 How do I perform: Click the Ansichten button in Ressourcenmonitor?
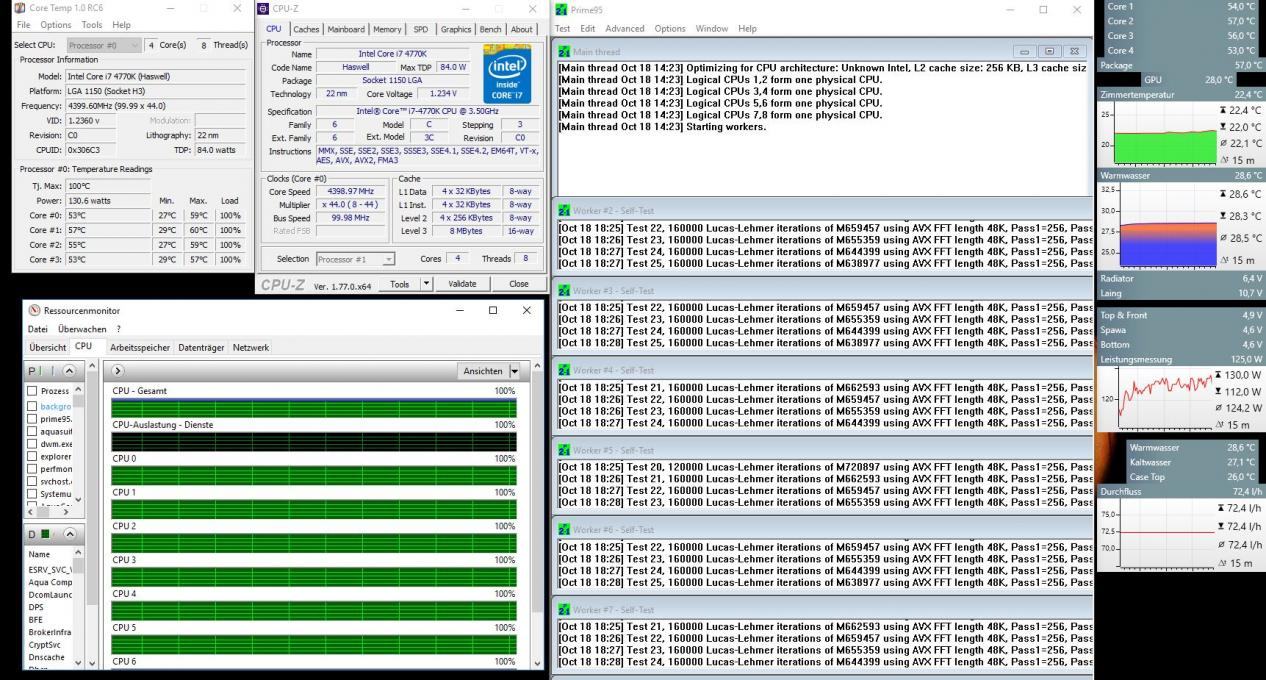pos(483,370)
